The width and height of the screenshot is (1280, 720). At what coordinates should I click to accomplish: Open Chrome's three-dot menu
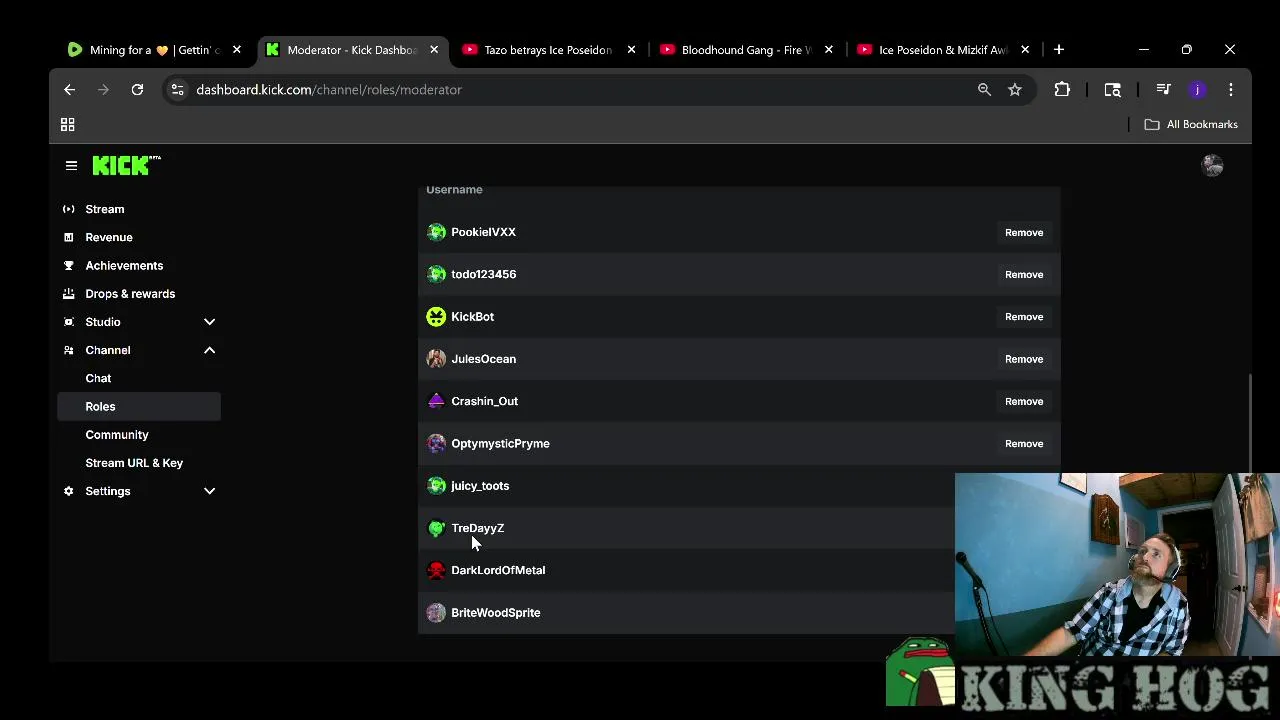point(1231,90)
